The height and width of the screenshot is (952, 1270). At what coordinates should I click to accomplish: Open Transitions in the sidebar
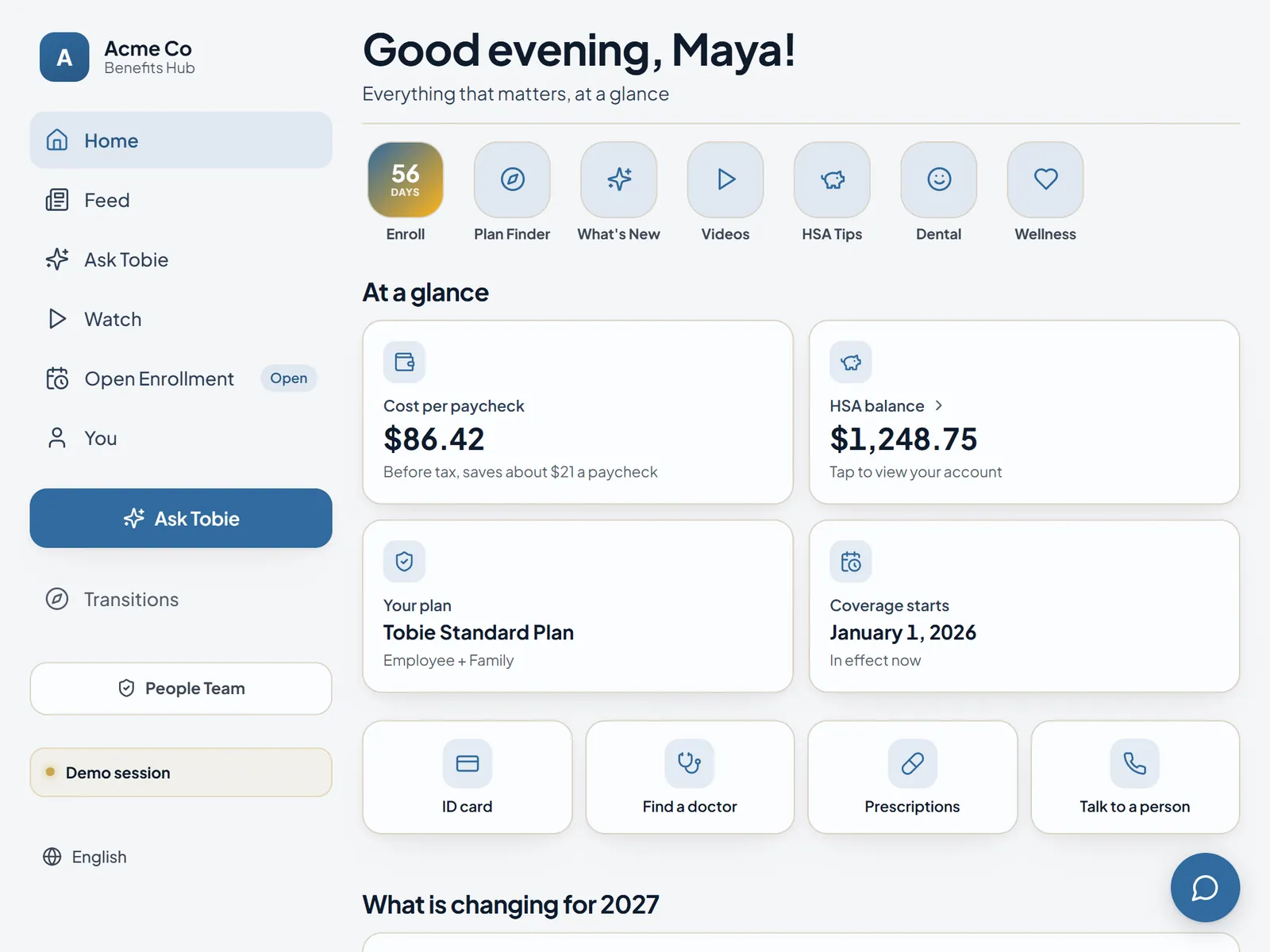coord(181,599)
